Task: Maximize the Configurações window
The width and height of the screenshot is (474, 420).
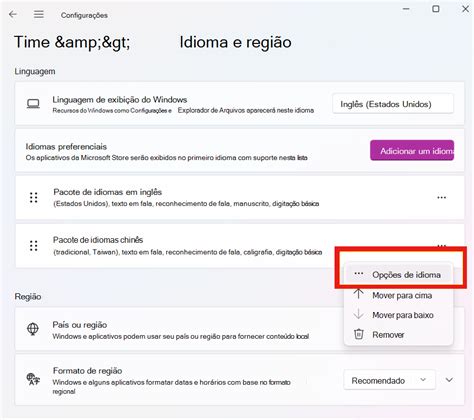Action: pyautogui.click(x=436, y=9)
